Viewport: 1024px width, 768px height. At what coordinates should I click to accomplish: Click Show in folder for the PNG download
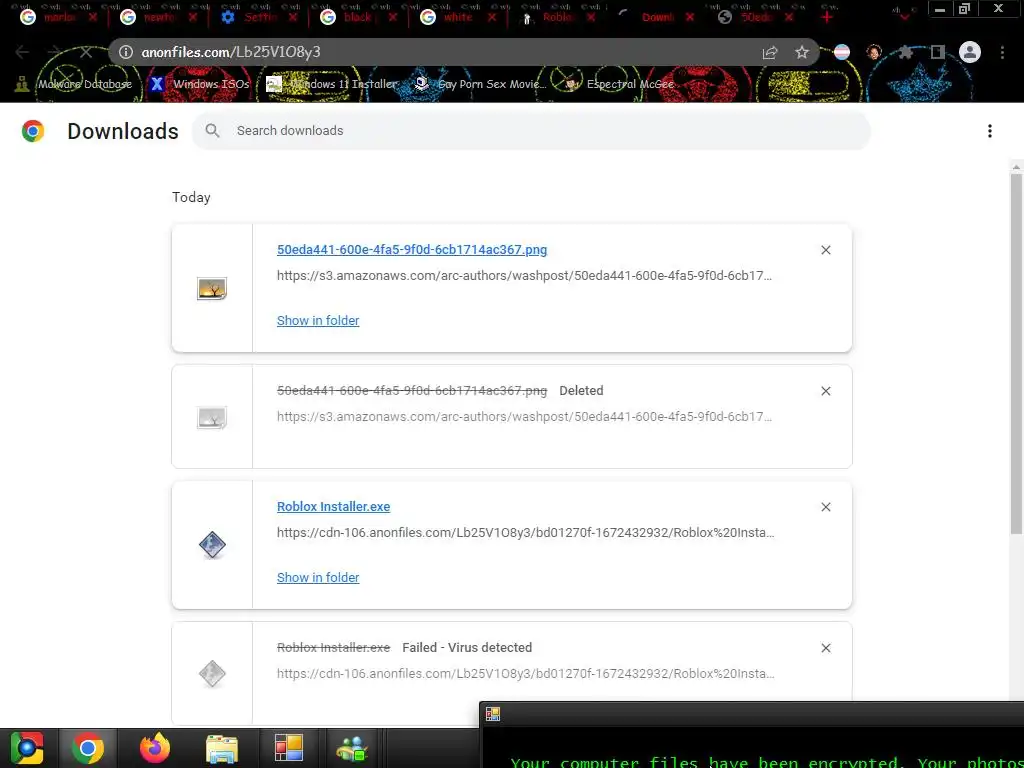coord(318,321)
